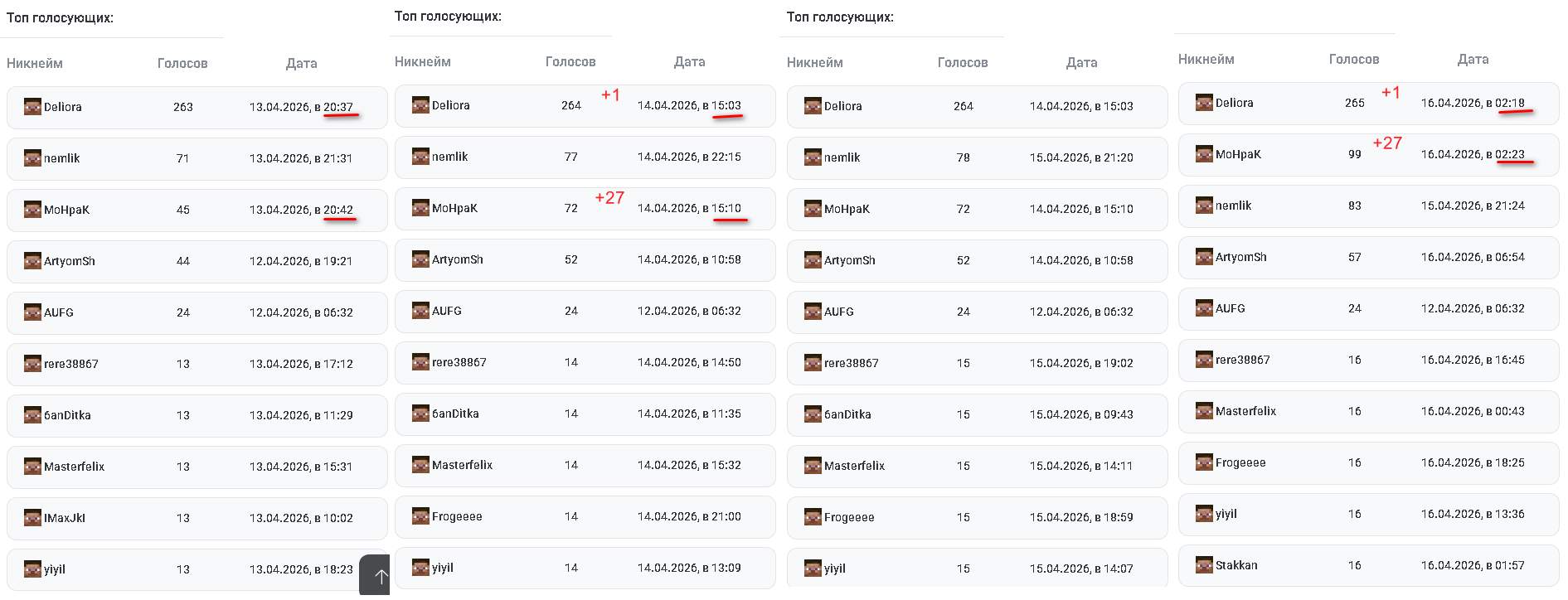Open Deliora's avatar in the 265-votes row

pos(1204,103)
